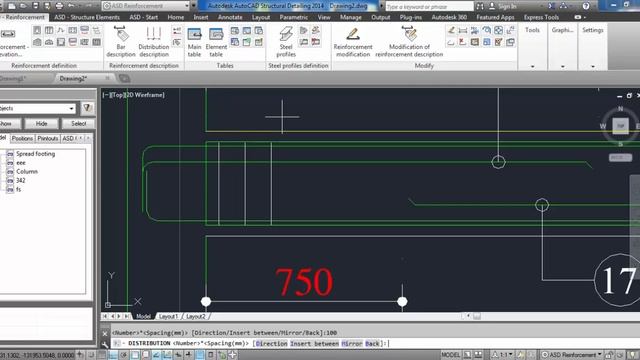Click the small icon right of Distribution description top
Viewport: 640px width, 360px height.
[177, 31]
